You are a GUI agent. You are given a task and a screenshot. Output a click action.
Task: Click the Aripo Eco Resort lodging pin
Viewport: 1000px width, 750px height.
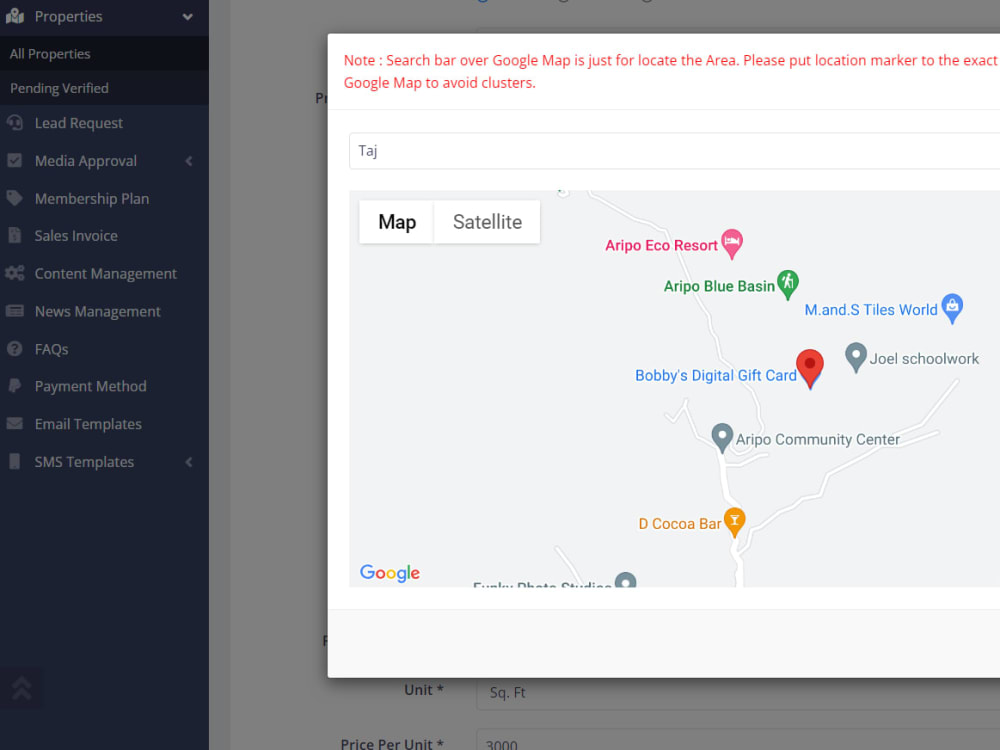point(732,243)
